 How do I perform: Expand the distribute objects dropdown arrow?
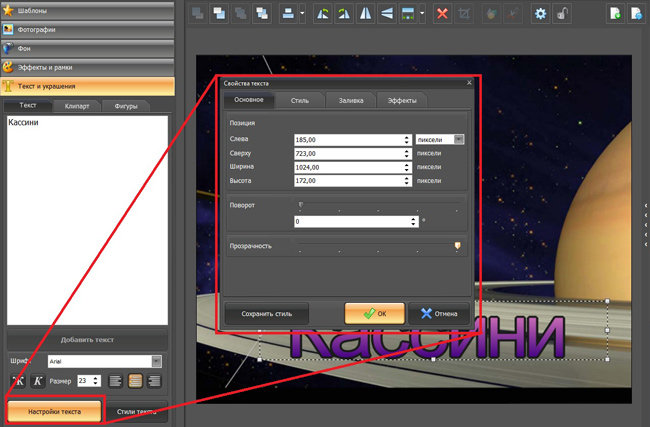(x=422, y=14)
